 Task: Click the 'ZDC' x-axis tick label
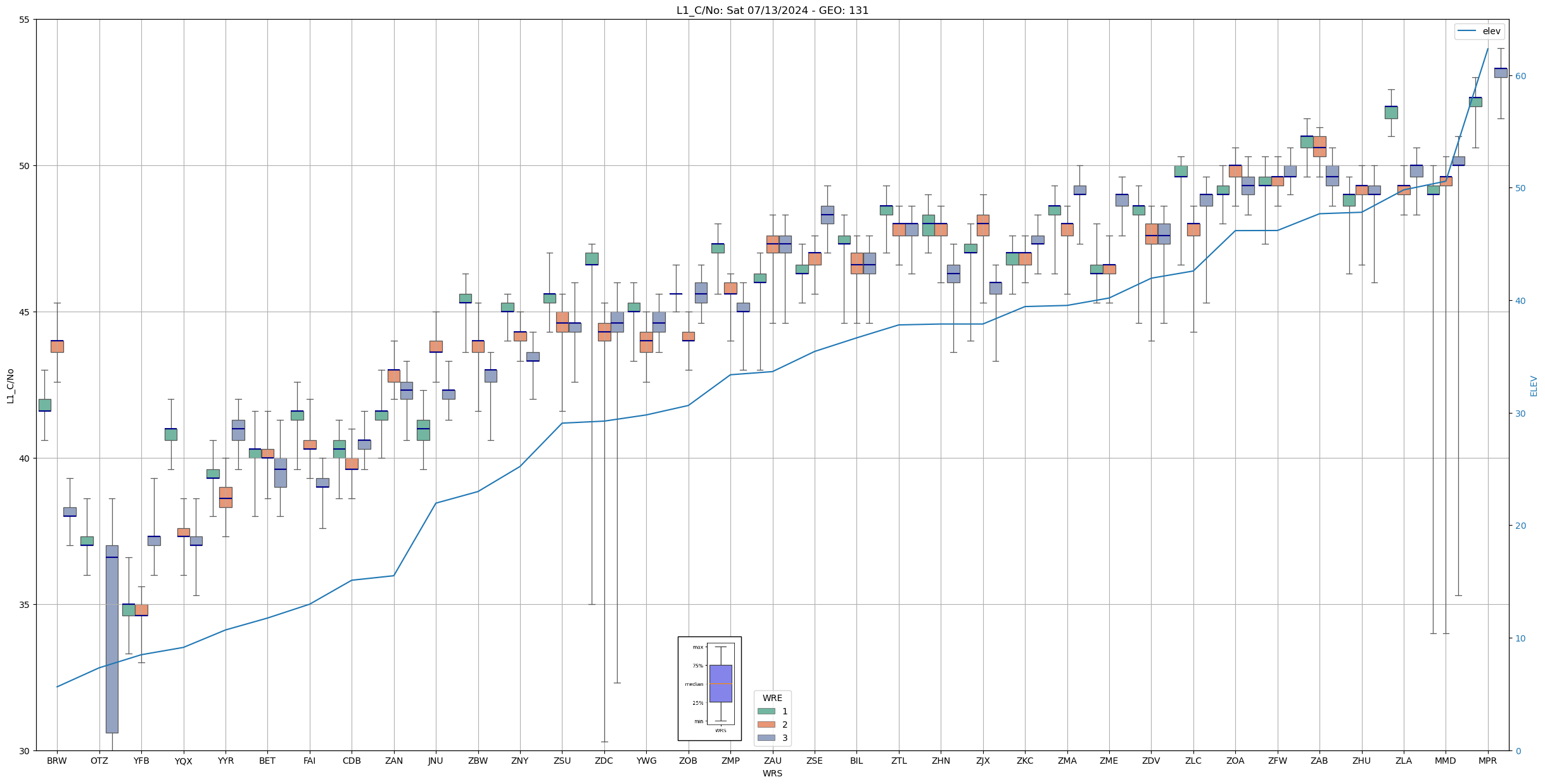[x=604, y=761]
